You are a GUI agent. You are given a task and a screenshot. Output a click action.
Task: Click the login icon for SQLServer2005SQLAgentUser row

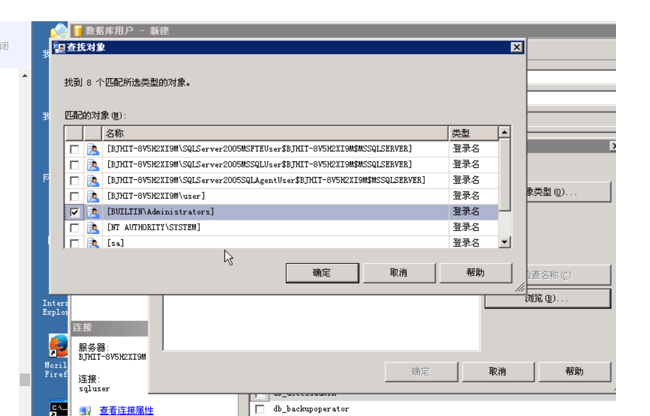93,181
